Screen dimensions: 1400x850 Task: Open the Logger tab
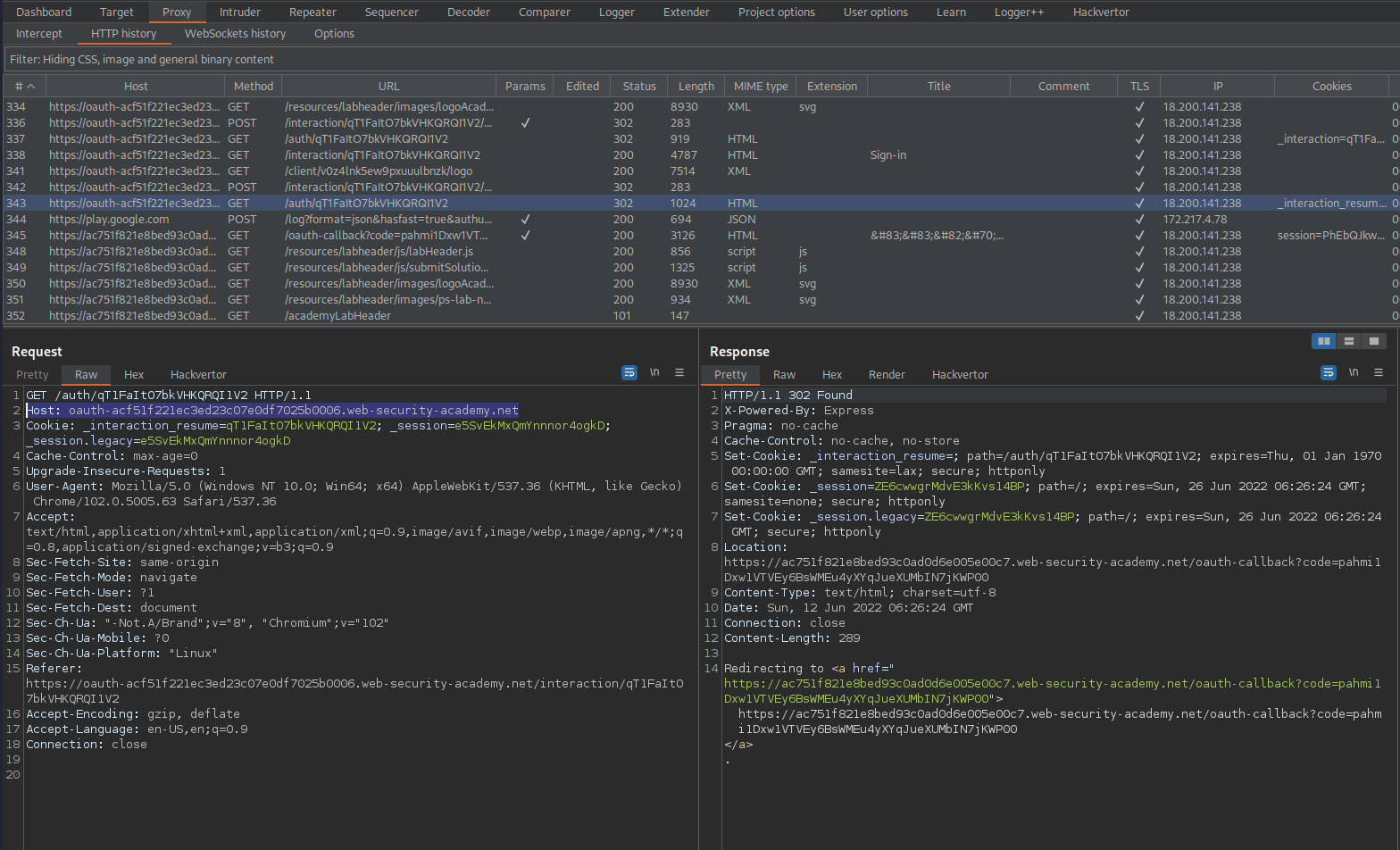tap(617, 12)
